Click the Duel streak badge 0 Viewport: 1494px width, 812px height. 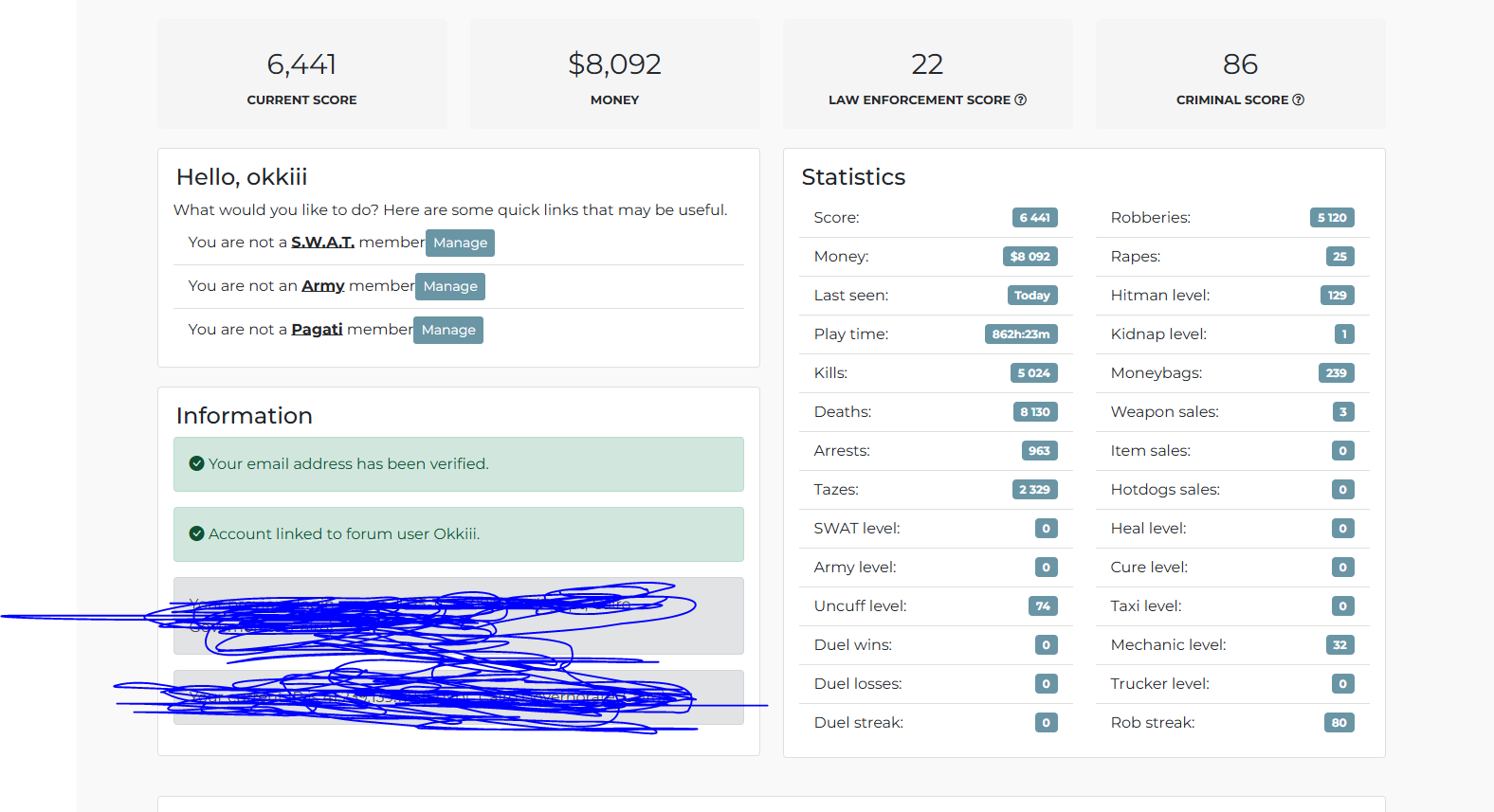(1047, 723)
